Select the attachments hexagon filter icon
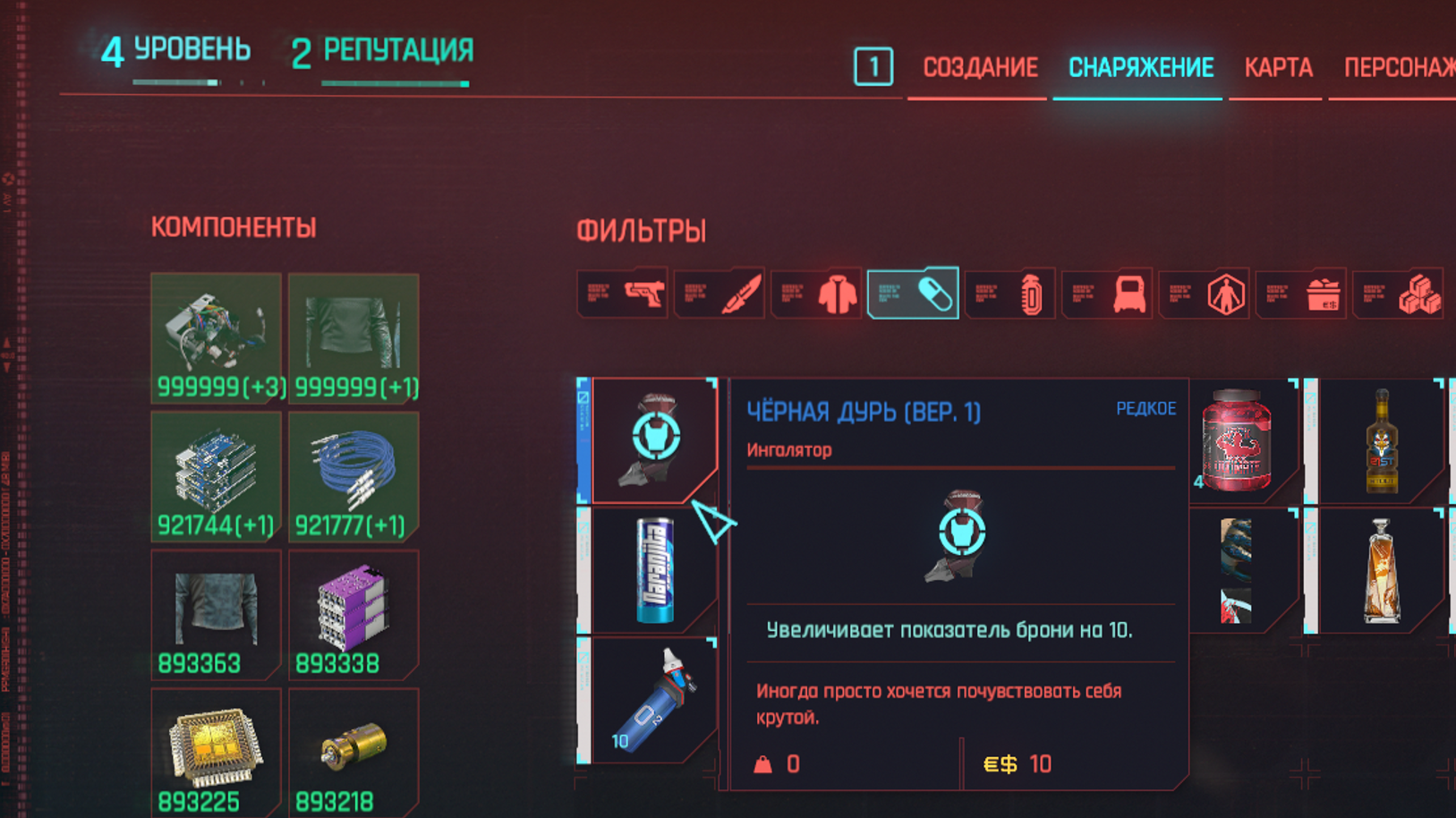This screenshot has height=818, width=1456. [1204, 293]
